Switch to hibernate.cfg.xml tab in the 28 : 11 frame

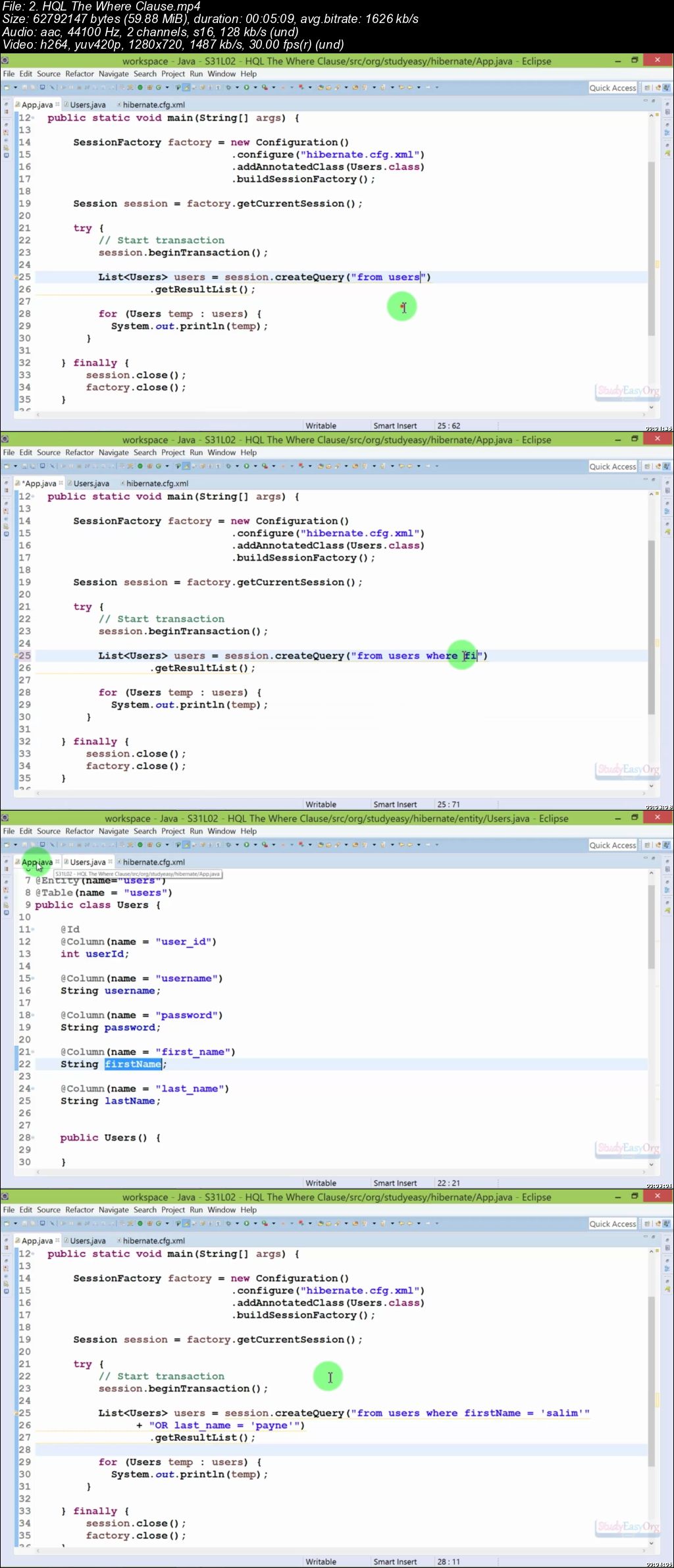click(x=153, y=1241)
